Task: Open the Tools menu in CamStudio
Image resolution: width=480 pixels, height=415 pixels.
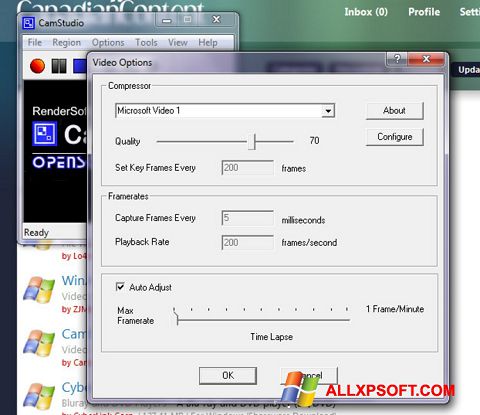Action: click(x=146, y=43)
